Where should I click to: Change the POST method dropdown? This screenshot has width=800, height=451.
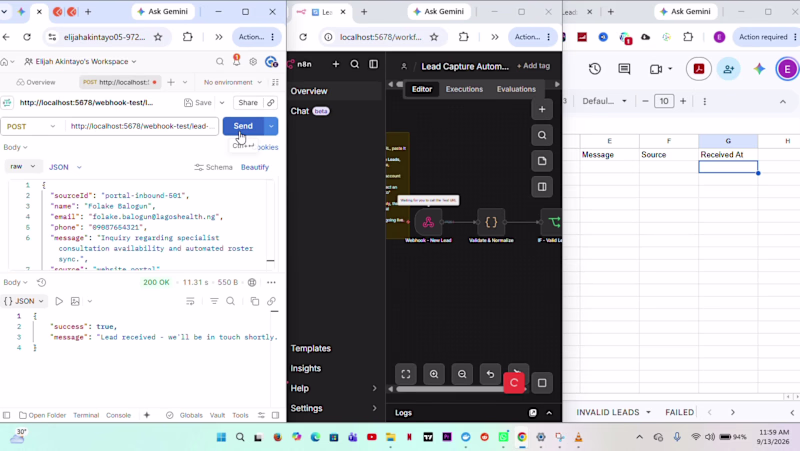[32, 126]
